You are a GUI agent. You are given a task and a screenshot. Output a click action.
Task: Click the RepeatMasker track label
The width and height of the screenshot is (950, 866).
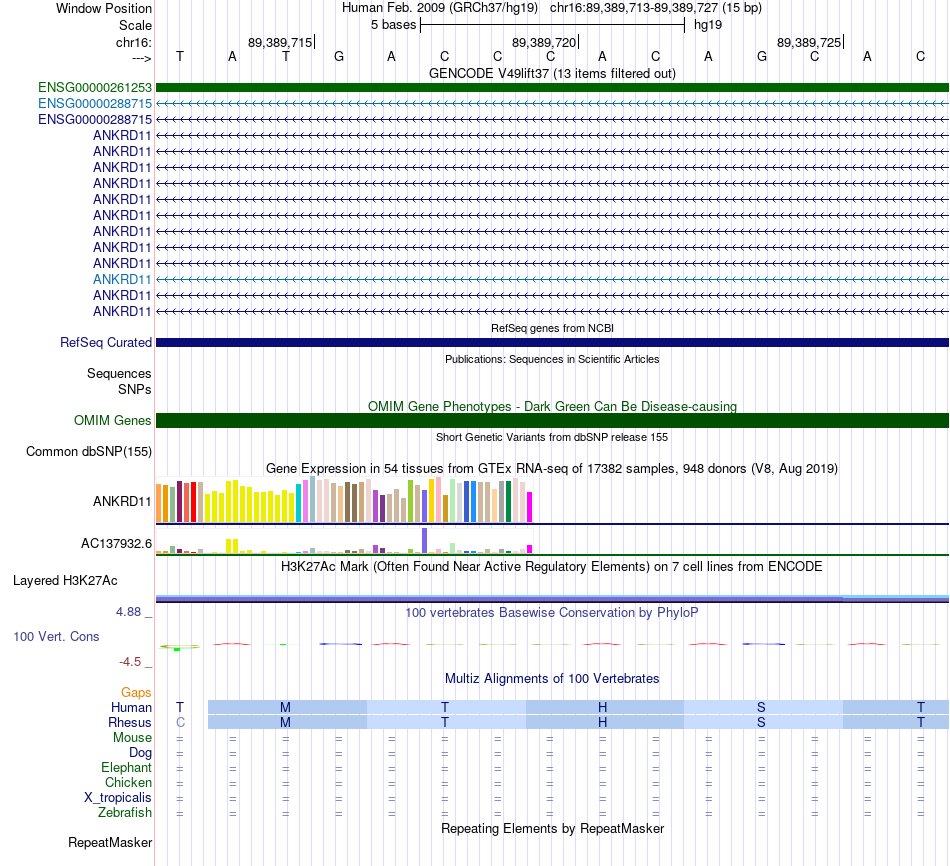(x=110, y=843)
